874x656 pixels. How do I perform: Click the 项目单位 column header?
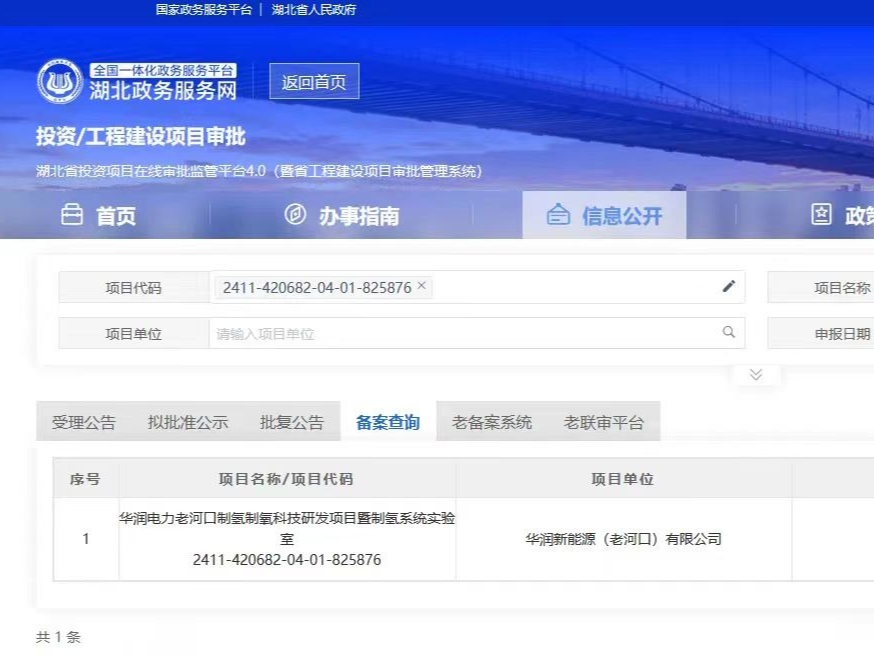click(623, 479)
